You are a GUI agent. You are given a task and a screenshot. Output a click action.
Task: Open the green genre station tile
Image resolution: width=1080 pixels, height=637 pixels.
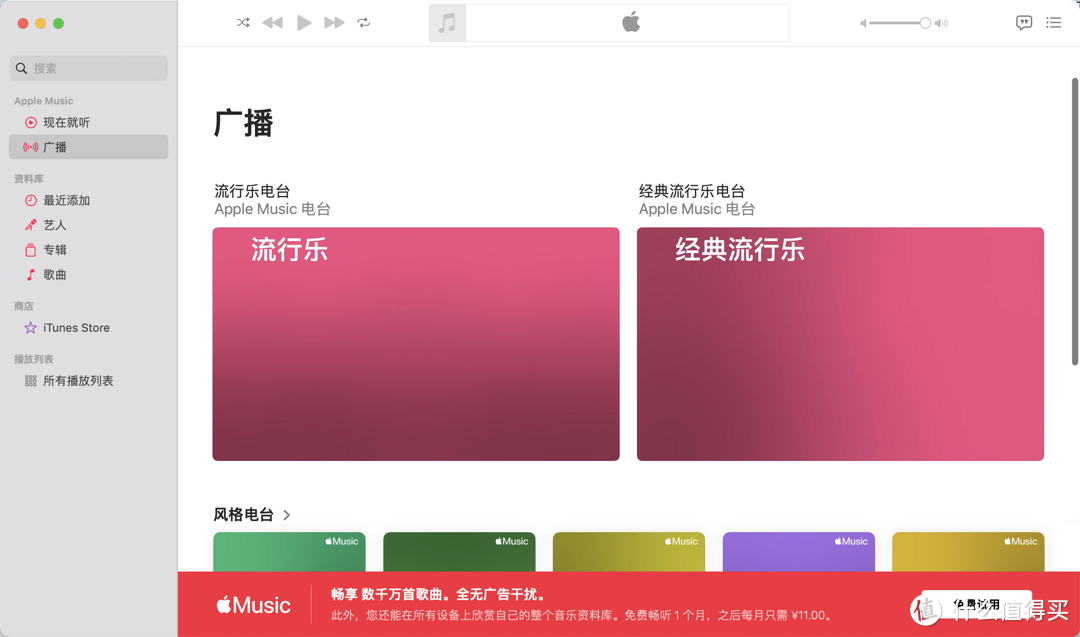pos(289,552)
